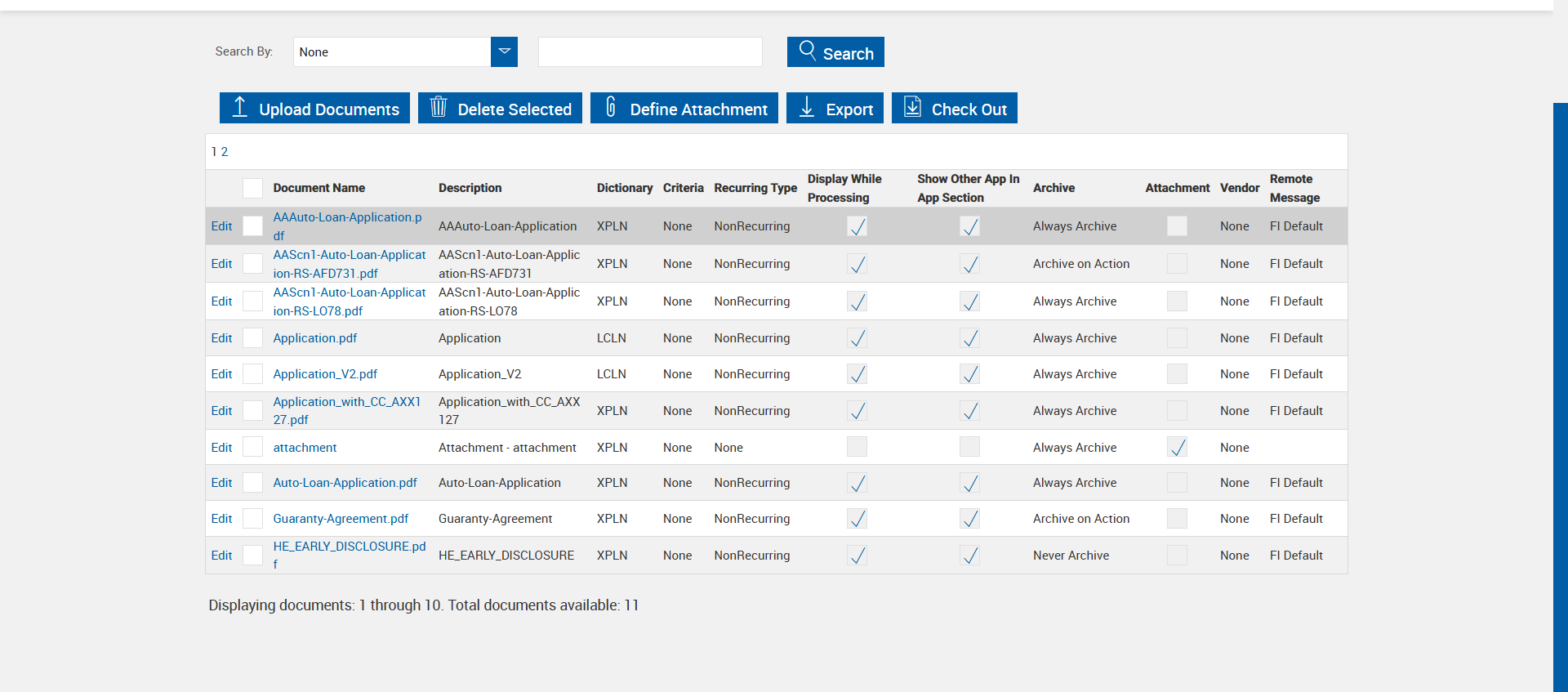This screenshot has width=1568, height=692.
Task: Click the magnifier icon in Search button
Action: click(x=807, y=51)
